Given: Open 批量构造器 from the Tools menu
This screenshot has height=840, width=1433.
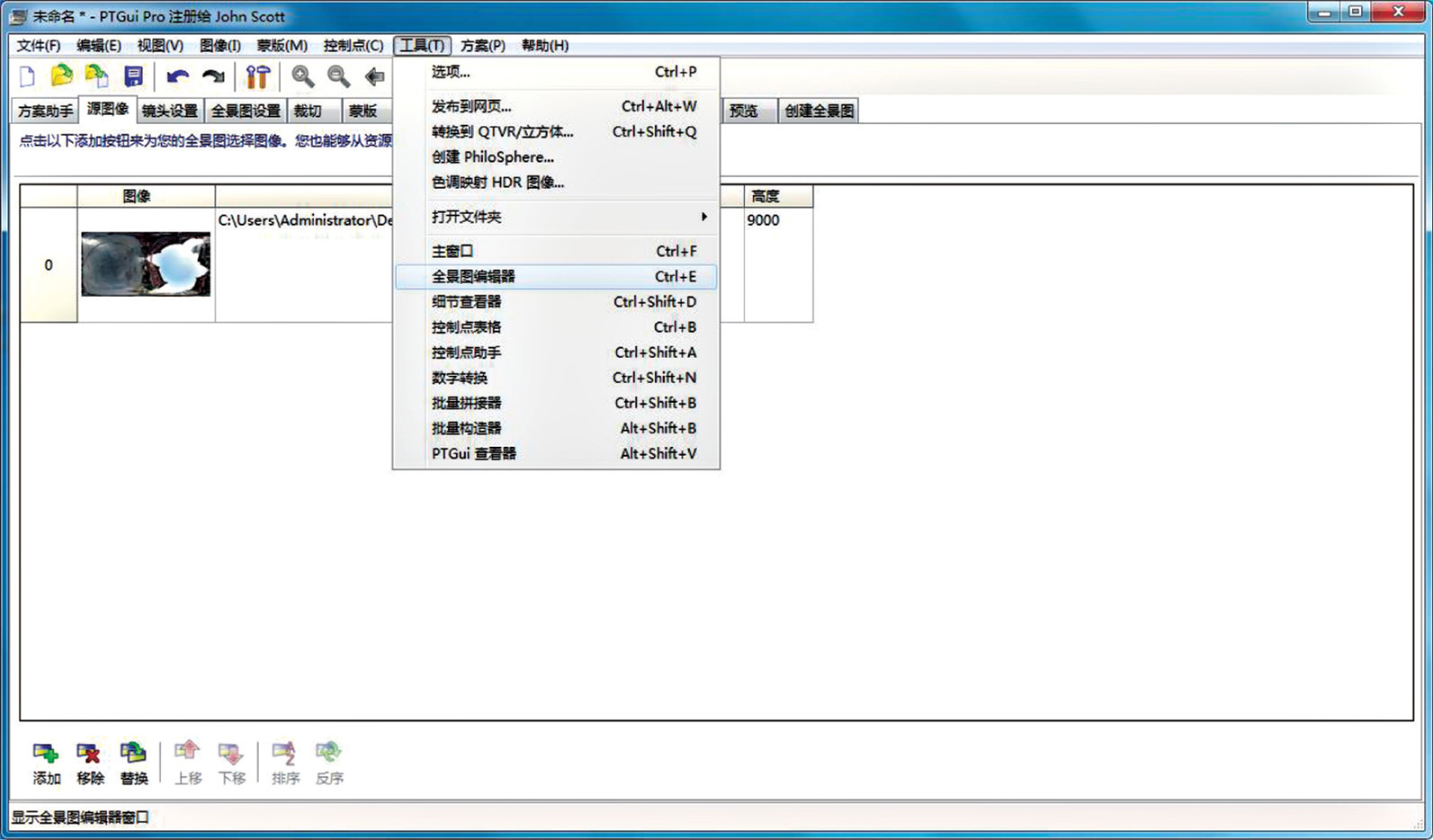Looking at the screenshot, I should 556,428.
